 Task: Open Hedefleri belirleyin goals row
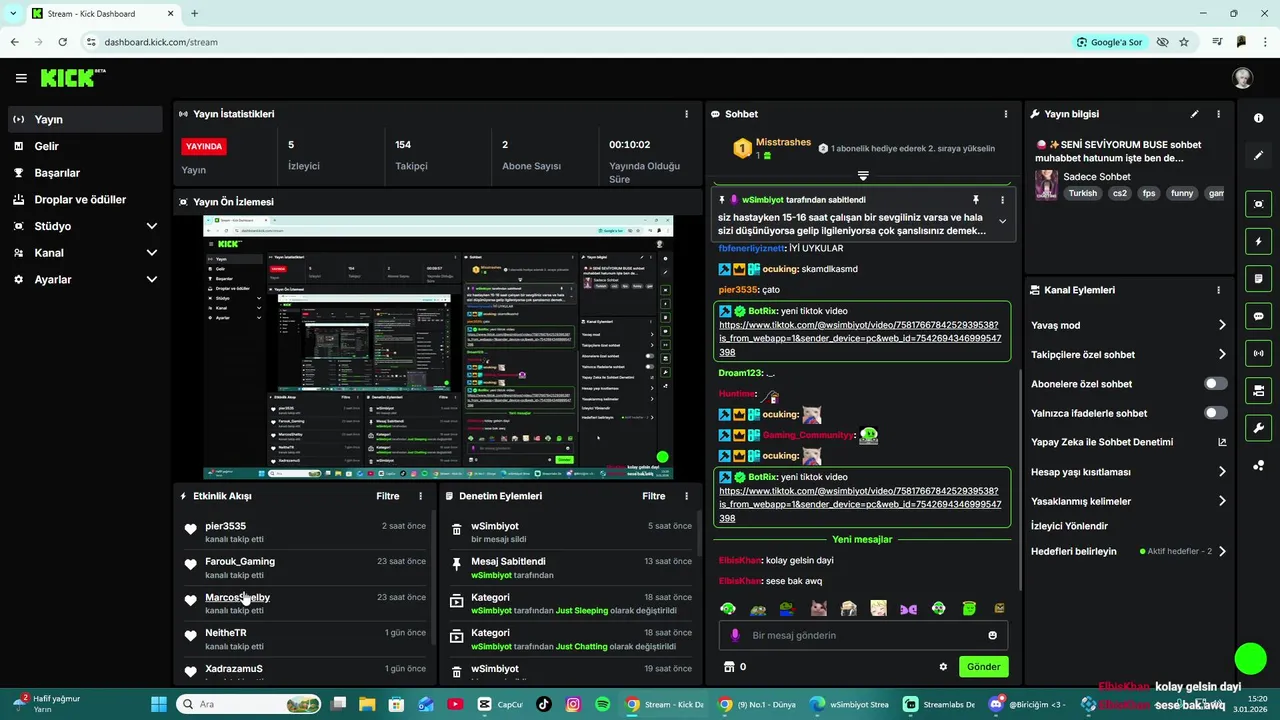click(1129, 551)
